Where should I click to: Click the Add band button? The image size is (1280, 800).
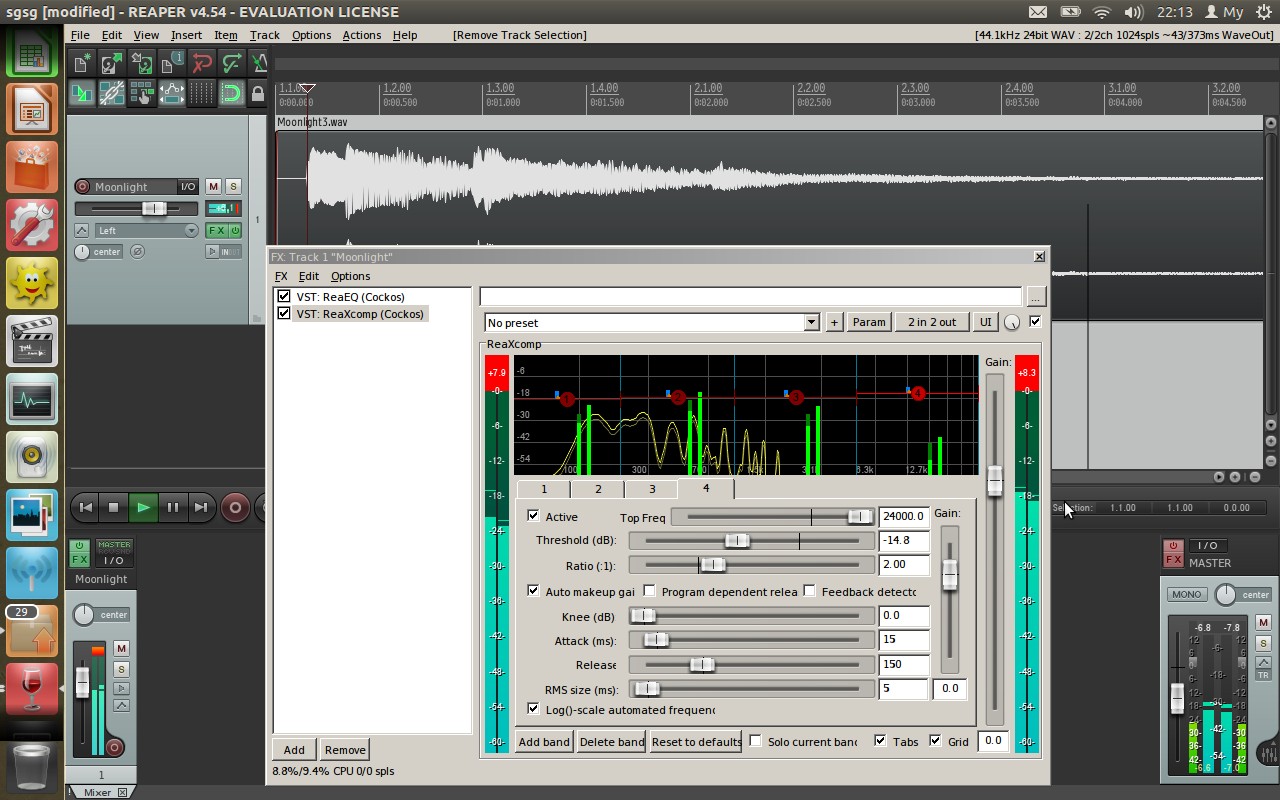coord(544,741)
